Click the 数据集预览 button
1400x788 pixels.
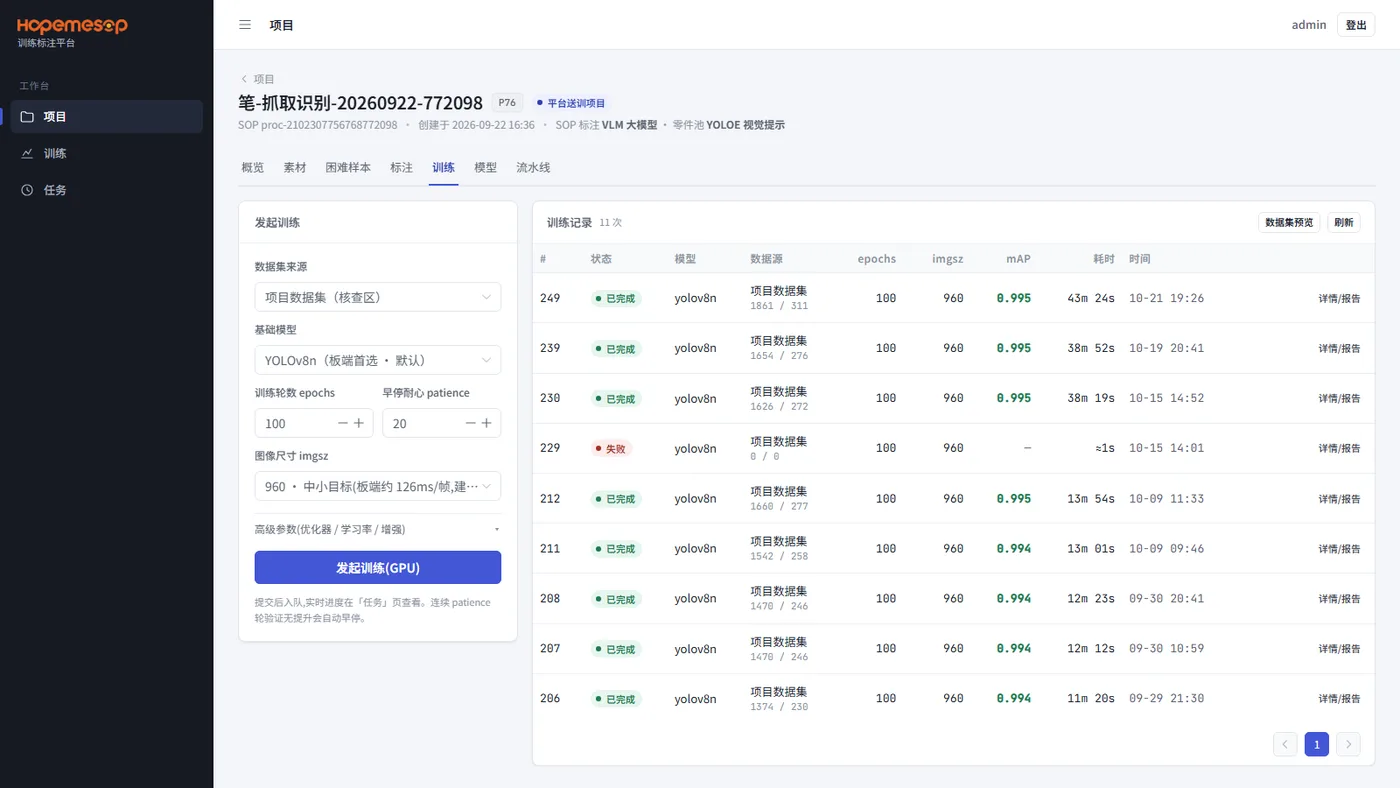[1289, 222]
